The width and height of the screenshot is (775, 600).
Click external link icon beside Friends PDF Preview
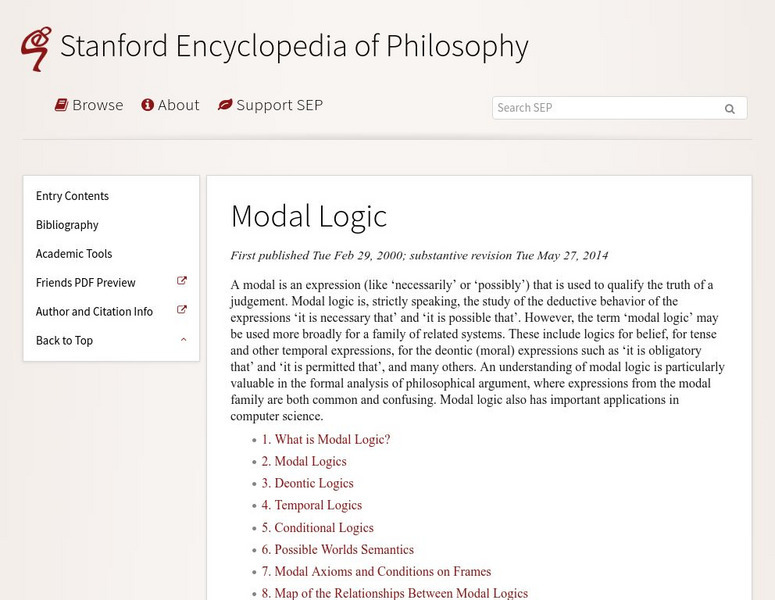coord(182,282)
